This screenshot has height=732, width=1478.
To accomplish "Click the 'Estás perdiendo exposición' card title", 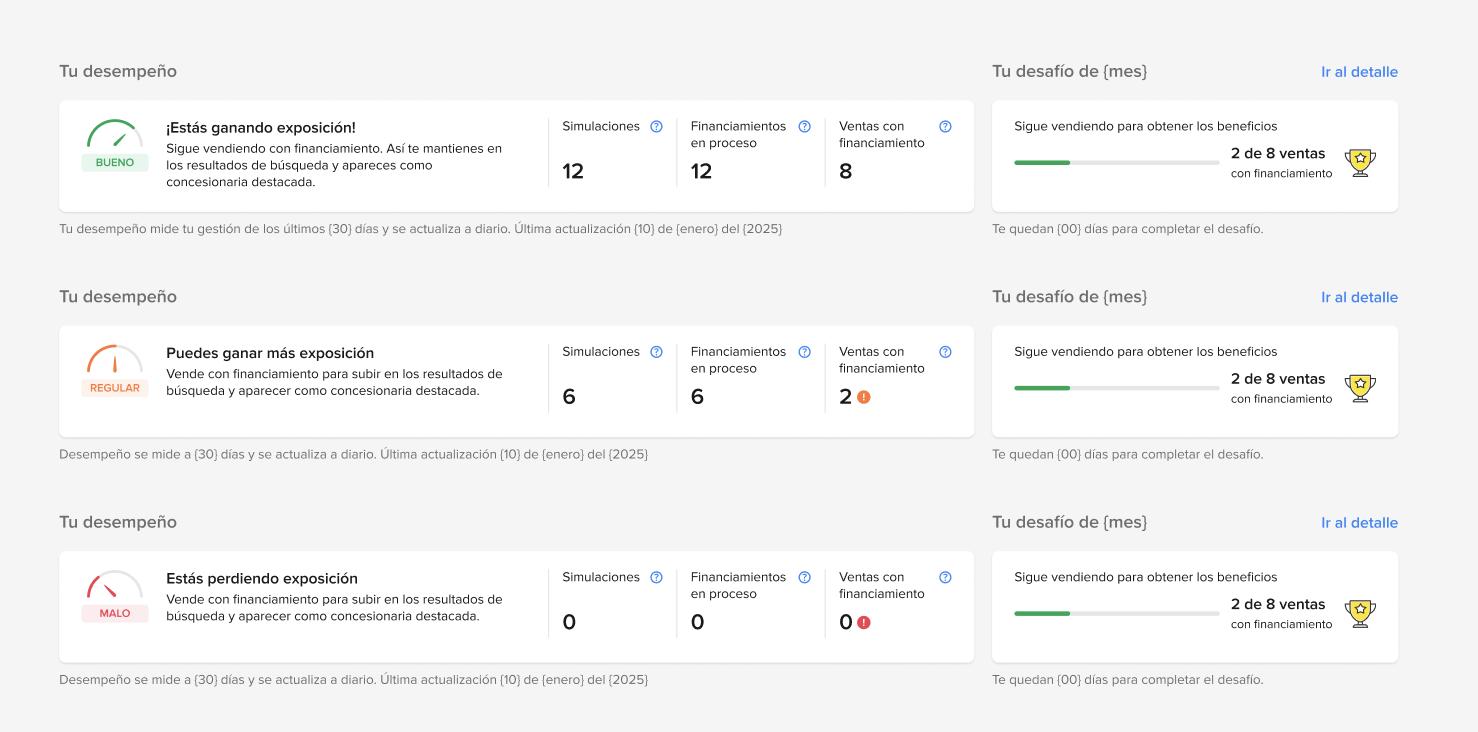I will point(262,579).
